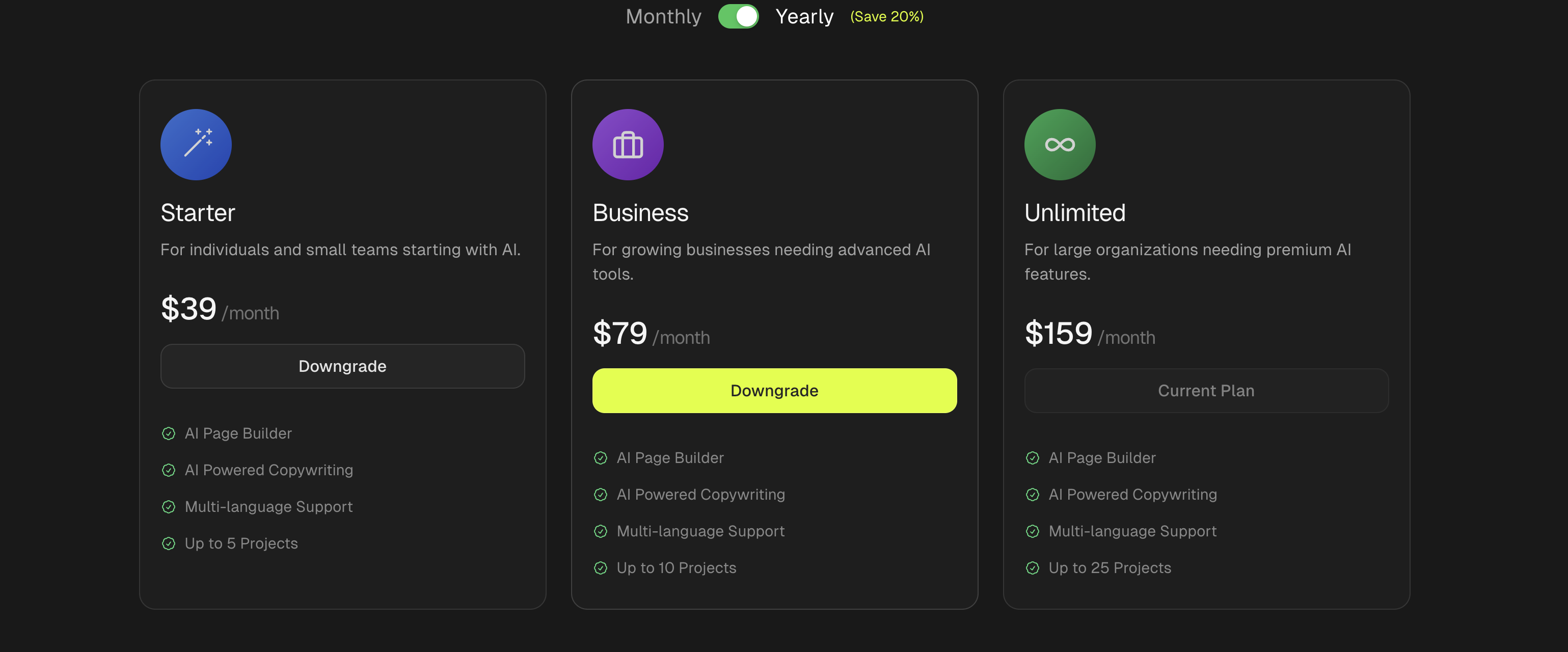Click the $39 /month Starter price
The image size is (1568, 652).
pos(220,309)
